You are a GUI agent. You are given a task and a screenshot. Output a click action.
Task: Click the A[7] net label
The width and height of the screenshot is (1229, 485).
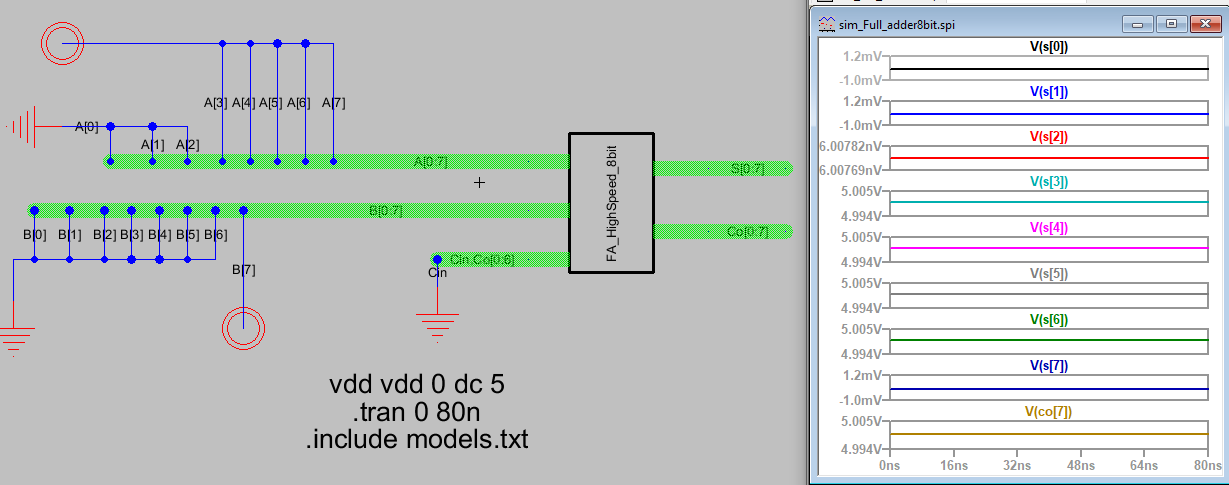point(334,103)
